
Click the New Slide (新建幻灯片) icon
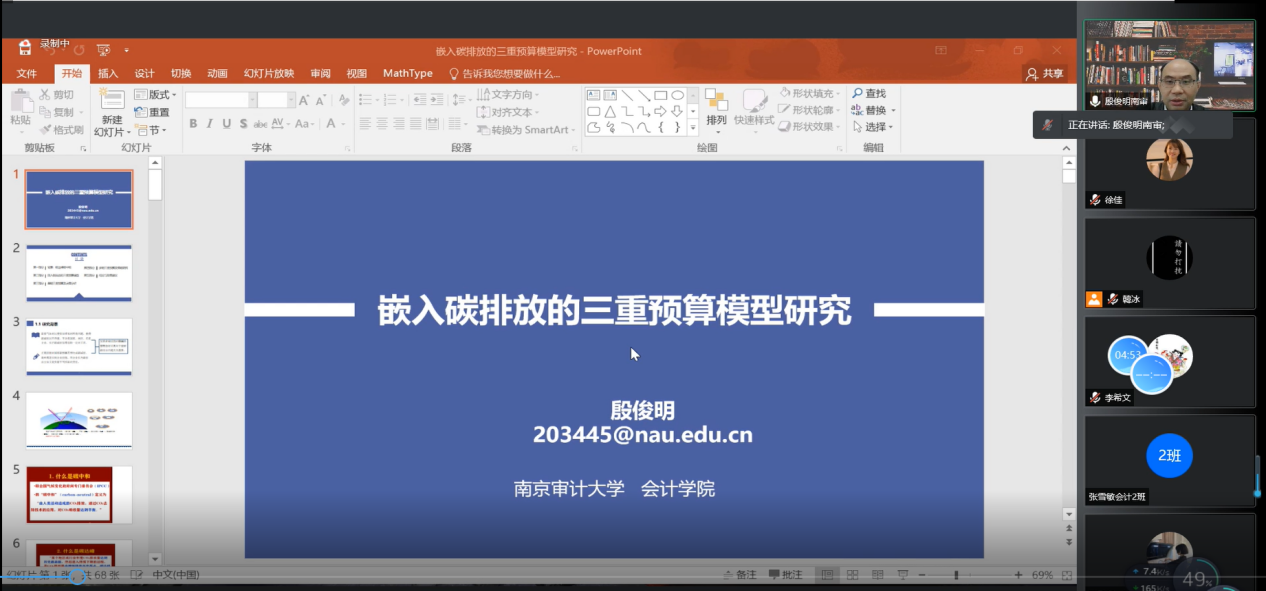click(x=112, y=100)
